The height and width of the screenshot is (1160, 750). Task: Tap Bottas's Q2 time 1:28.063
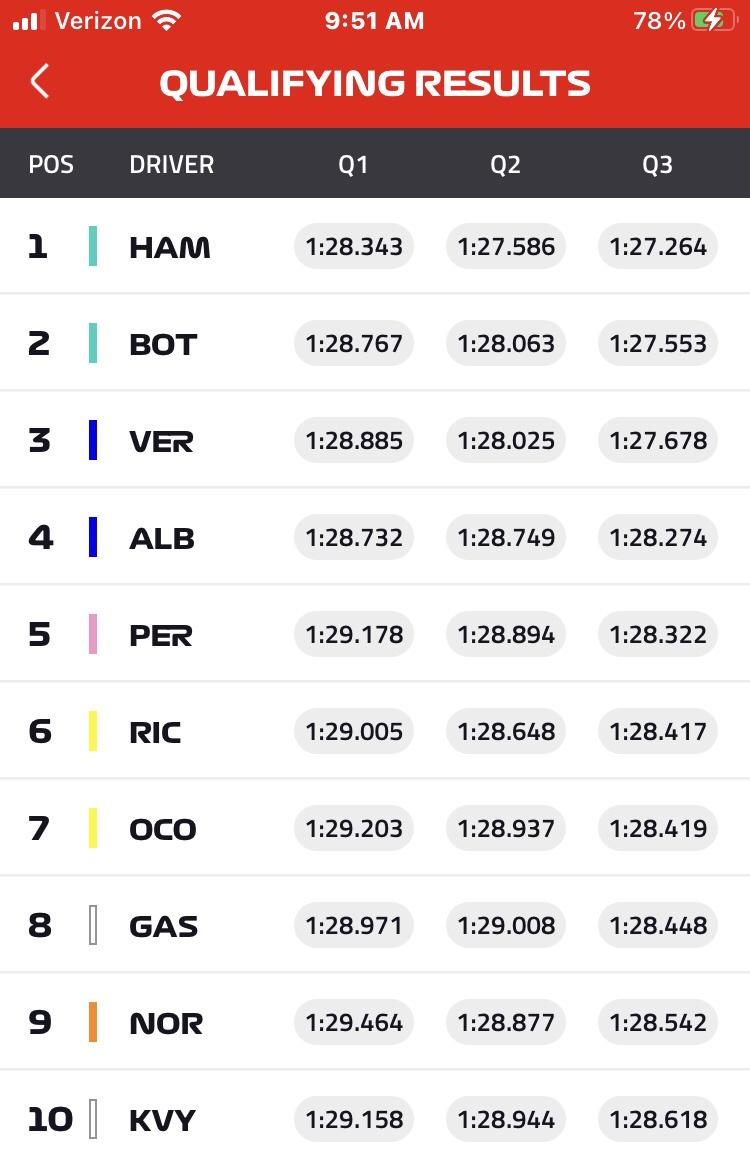pyautogui.click(x=506, y=343)
